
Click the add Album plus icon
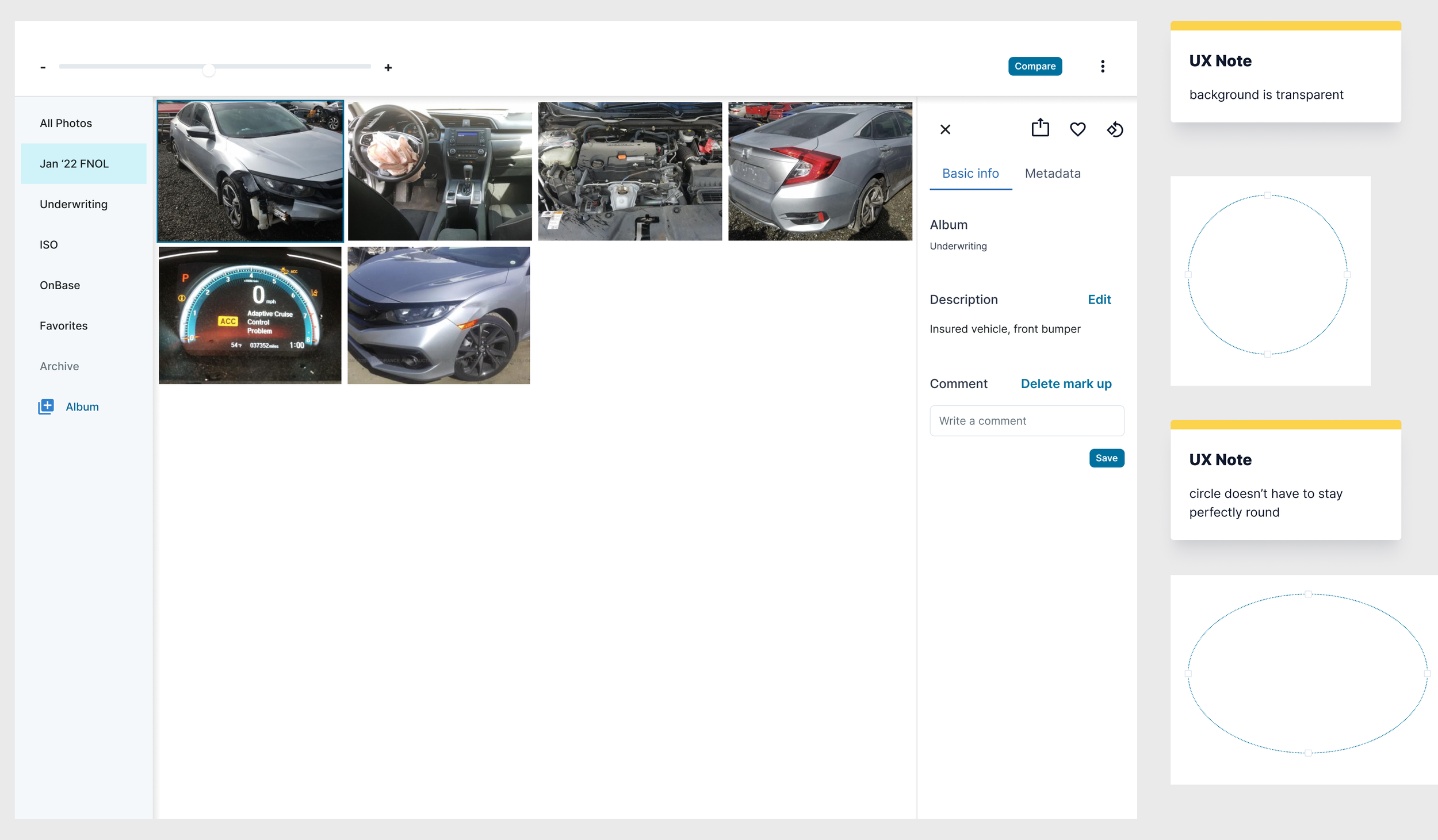(x=46, y=406)
